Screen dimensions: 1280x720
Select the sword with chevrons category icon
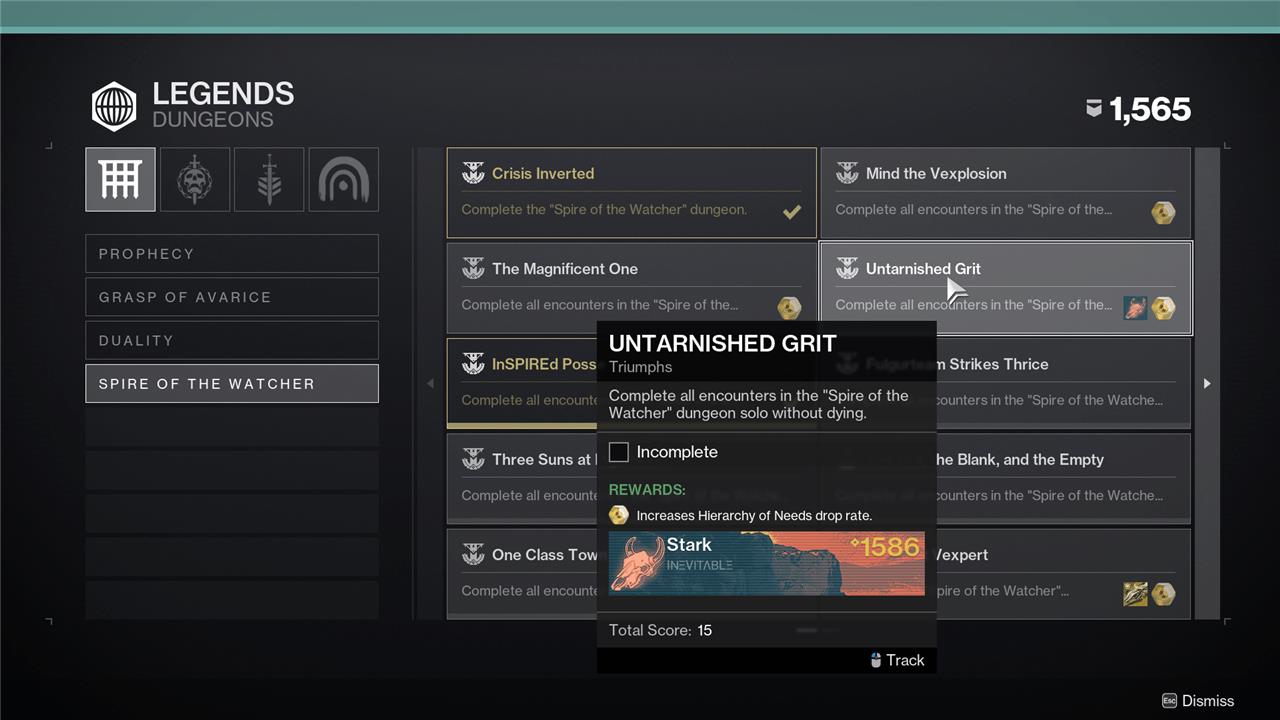click(269, 180)
